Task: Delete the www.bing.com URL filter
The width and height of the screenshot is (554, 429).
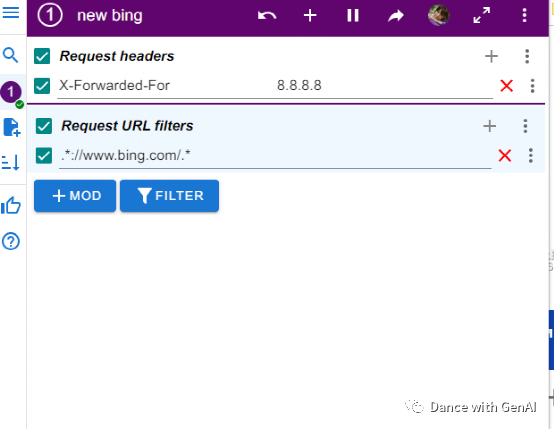Action: point(505,155)
